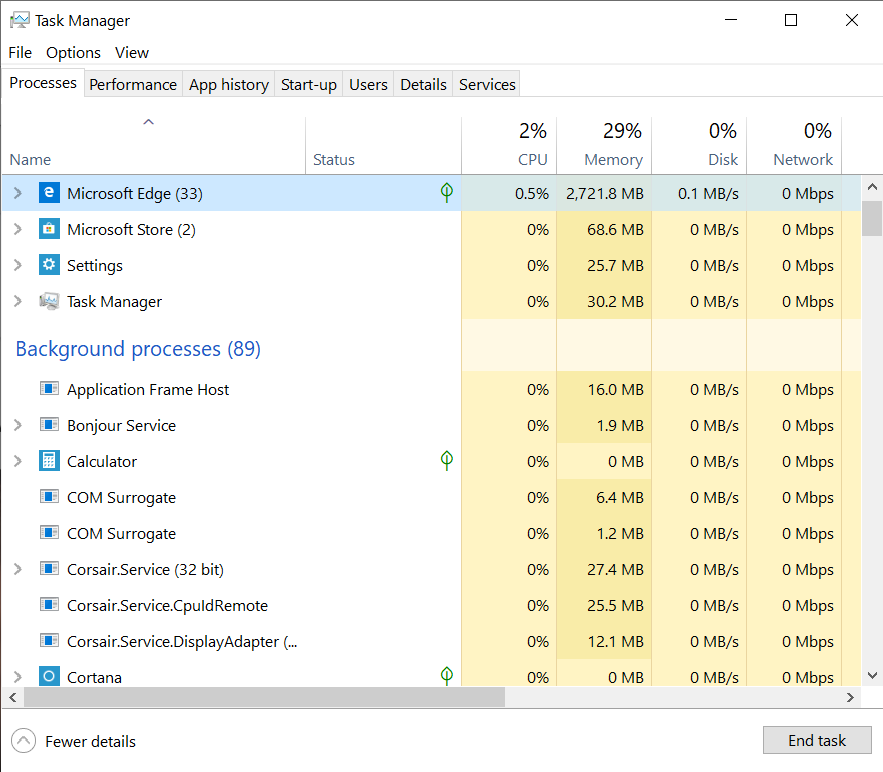883x772 pixels.
Task: Click the 2,721.8 MB memory value
Action: (x=605, y=194)
